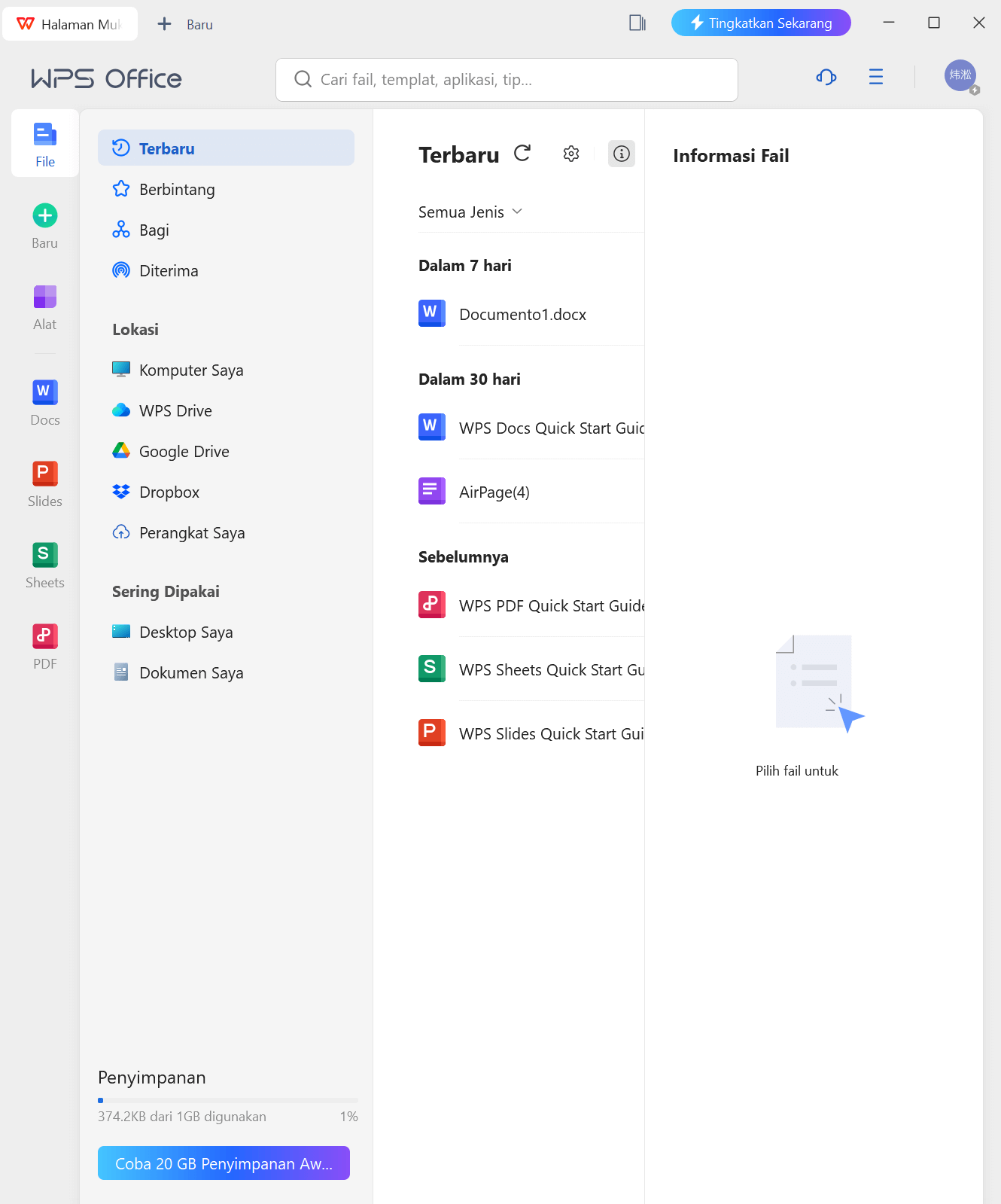Open Google Drive location
This screenshot has width=1001, height=1204.
[x=226, y=451]
